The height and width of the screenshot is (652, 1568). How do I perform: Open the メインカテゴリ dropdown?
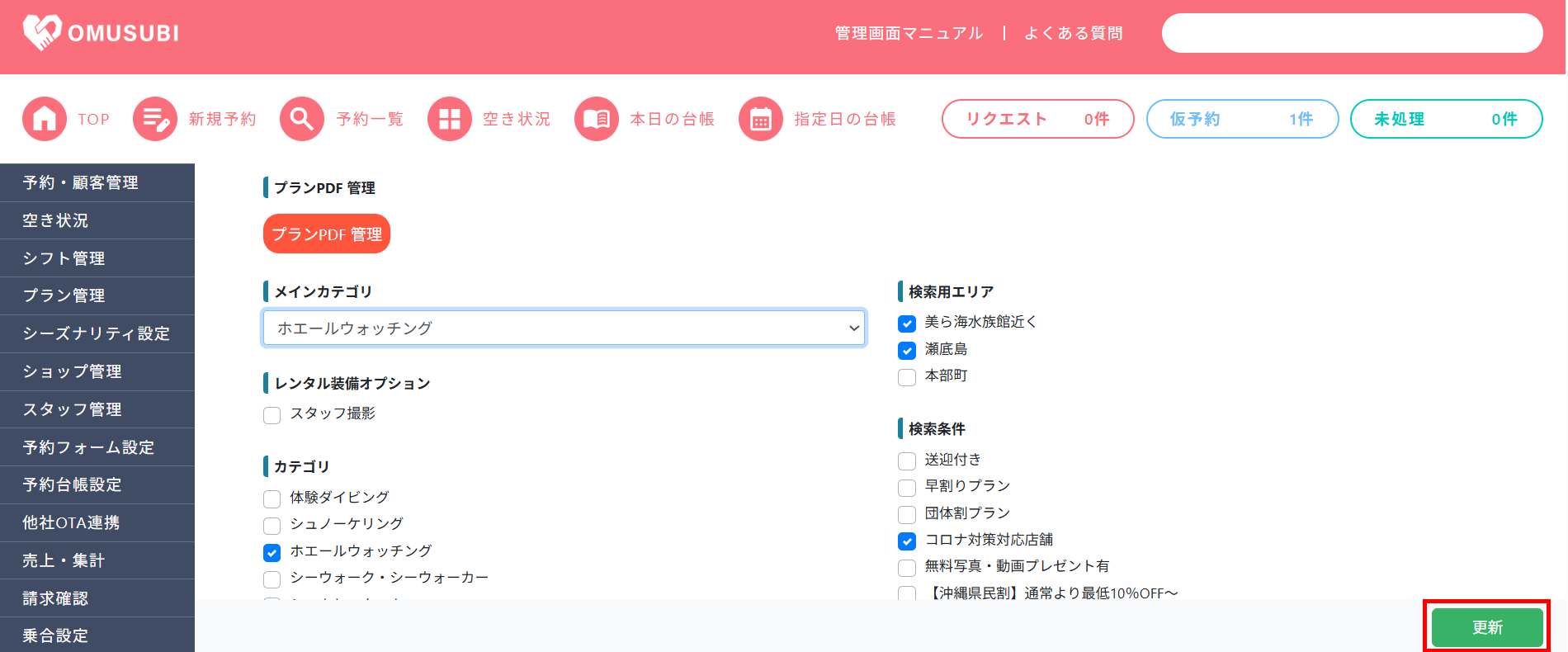pos(564,328)
